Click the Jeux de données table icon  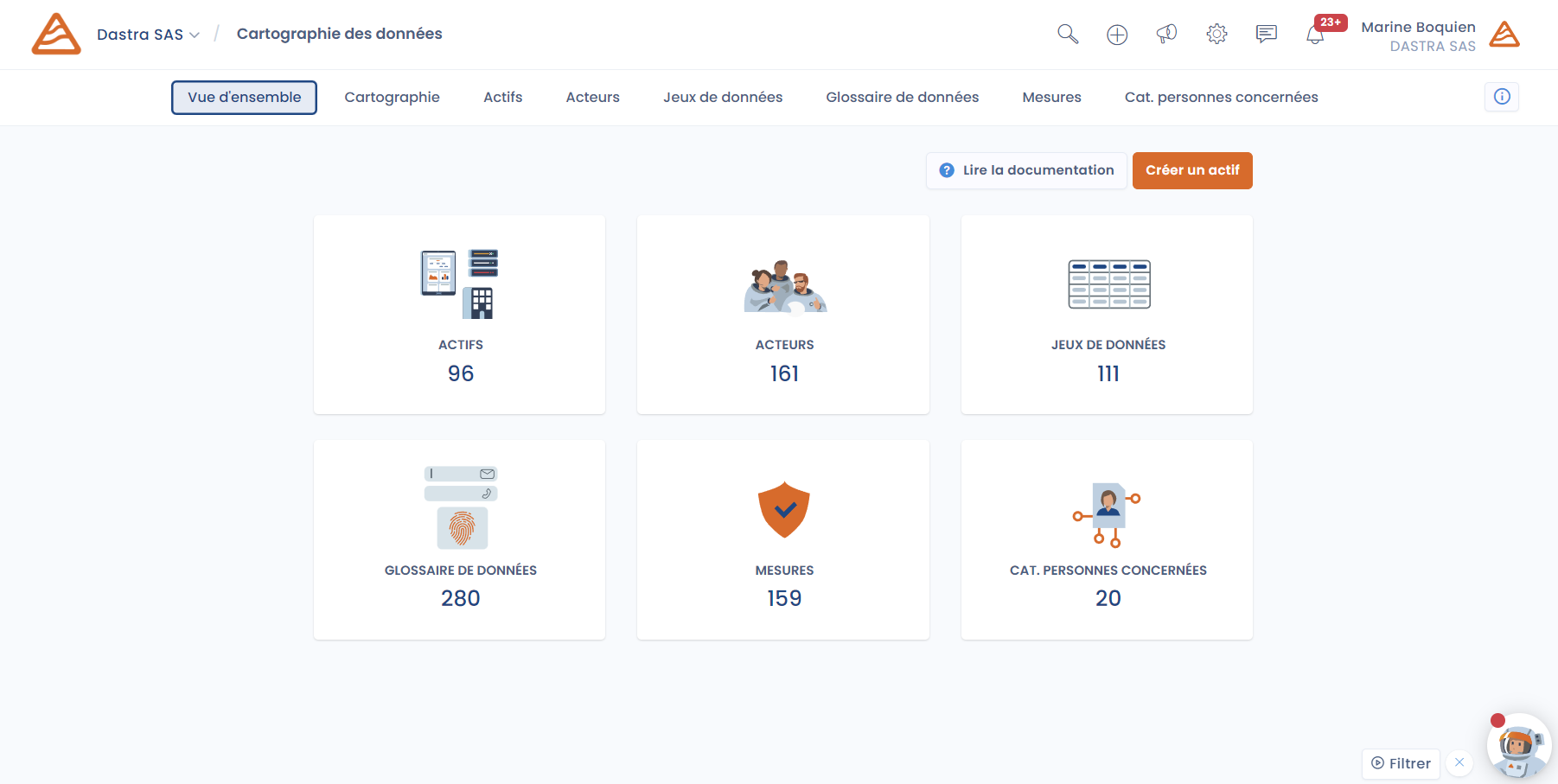click(x=1109, y=284)
